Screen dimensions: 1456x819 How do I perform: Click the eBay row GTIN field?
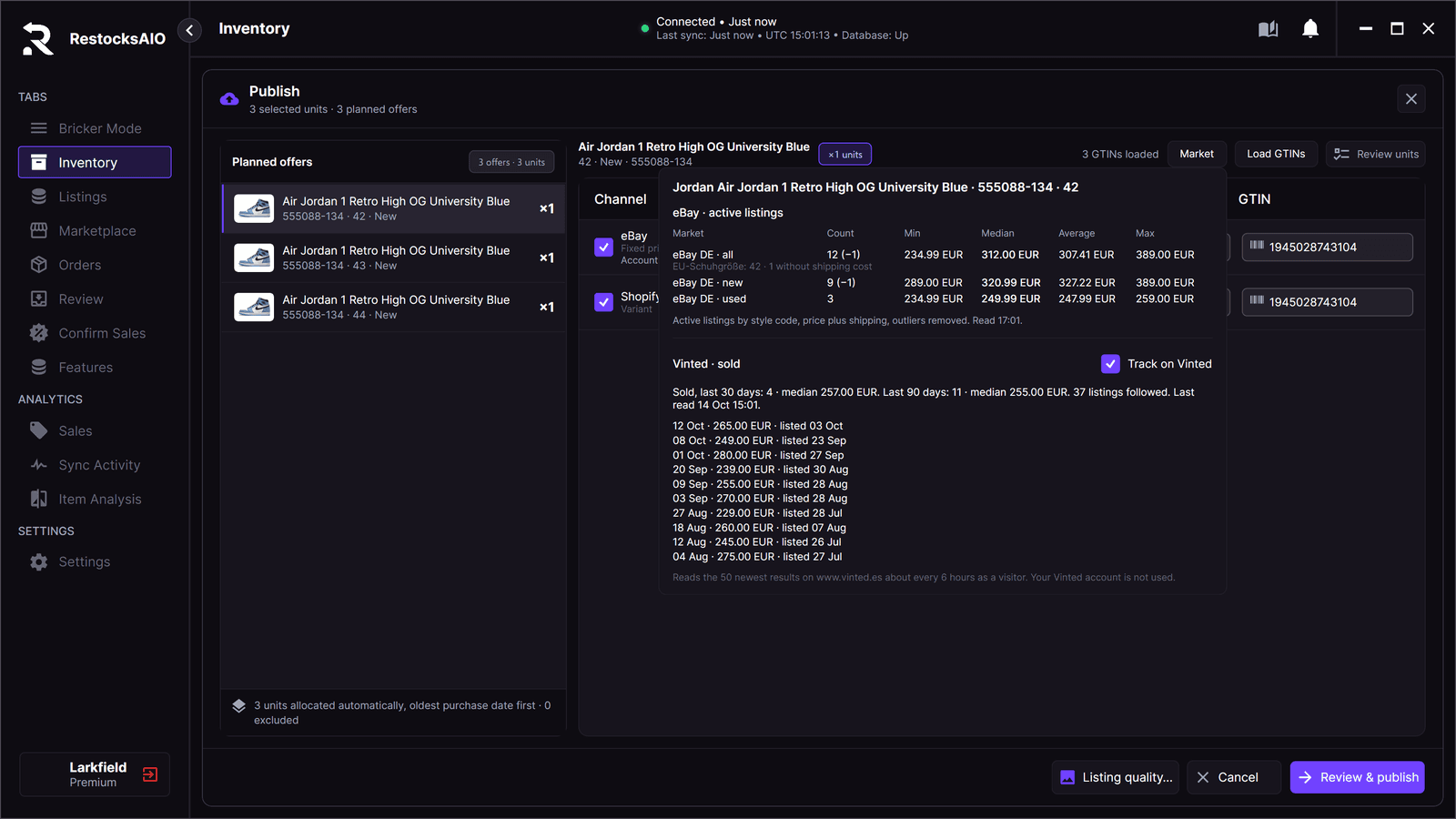point(1327,247)
